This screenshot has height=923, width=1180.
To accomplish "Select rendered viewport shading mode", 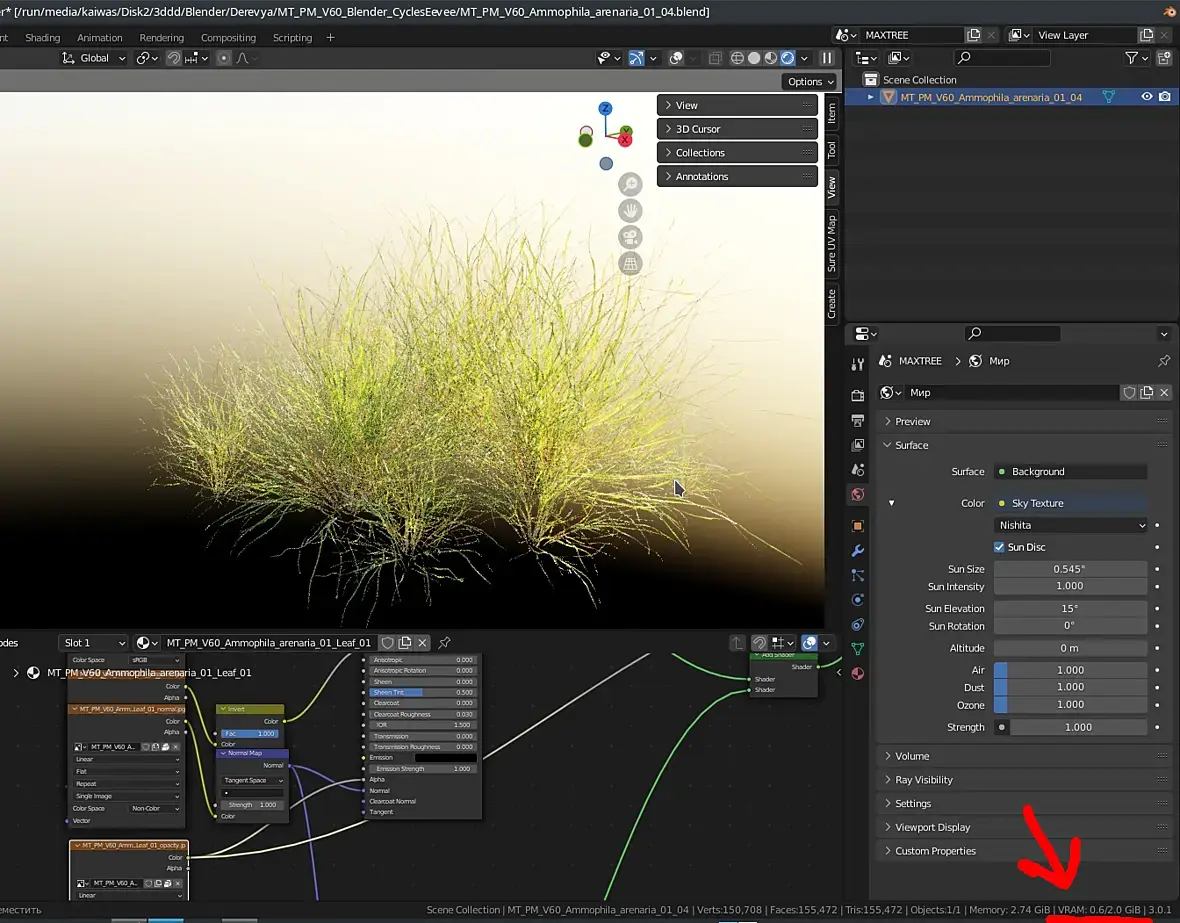I will click(787, 58).
